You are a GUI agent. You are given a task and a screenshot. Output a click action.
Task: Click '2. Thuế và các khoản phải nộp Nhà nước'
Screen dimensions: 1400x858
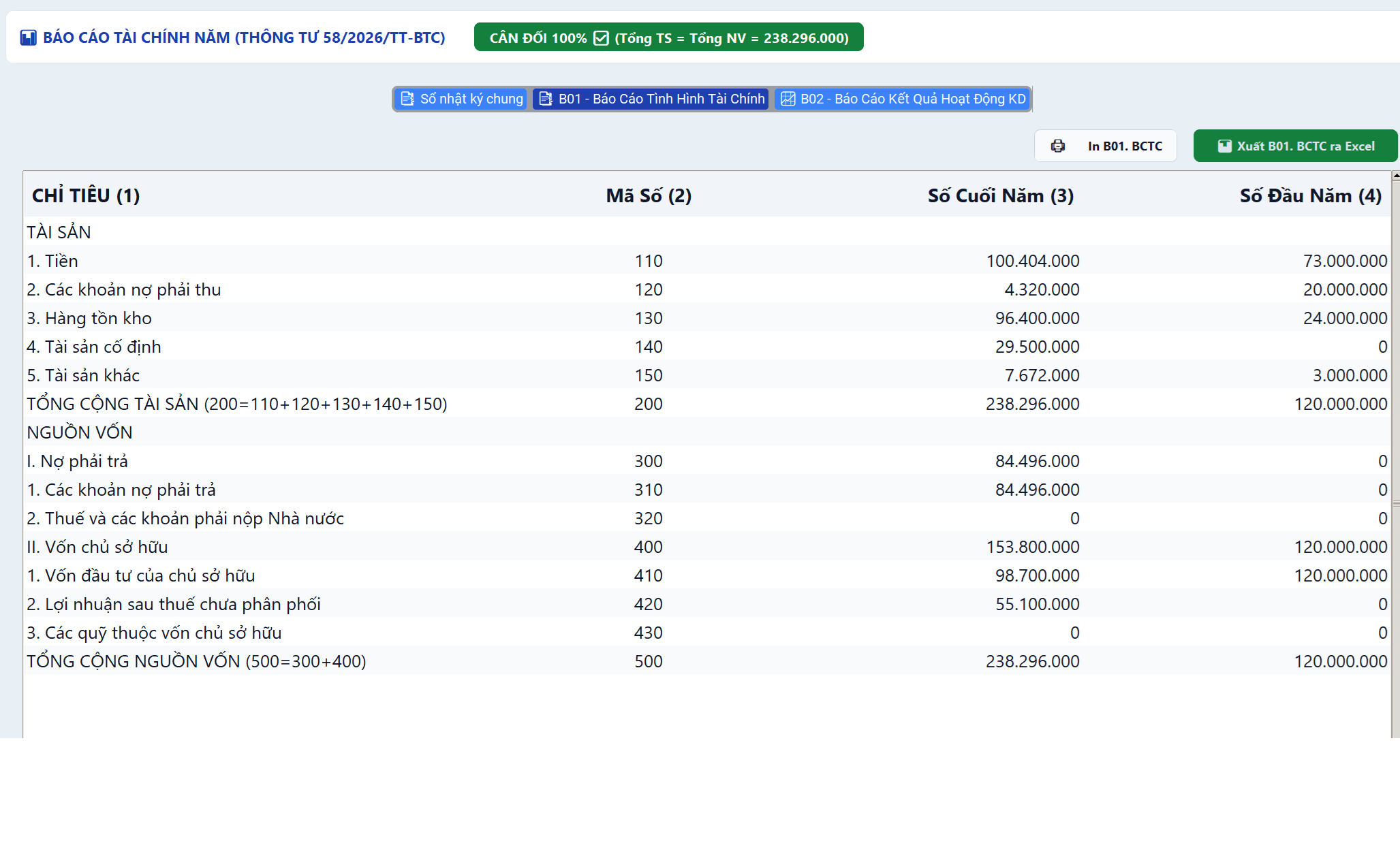tap(185, 518)
